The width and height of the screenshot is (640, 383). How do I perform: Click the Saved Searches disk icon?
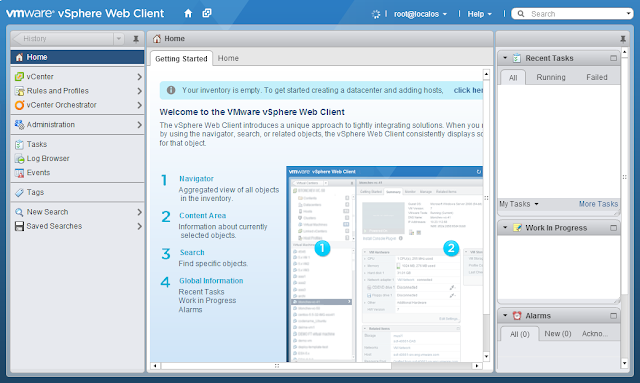tap(19, 226)
